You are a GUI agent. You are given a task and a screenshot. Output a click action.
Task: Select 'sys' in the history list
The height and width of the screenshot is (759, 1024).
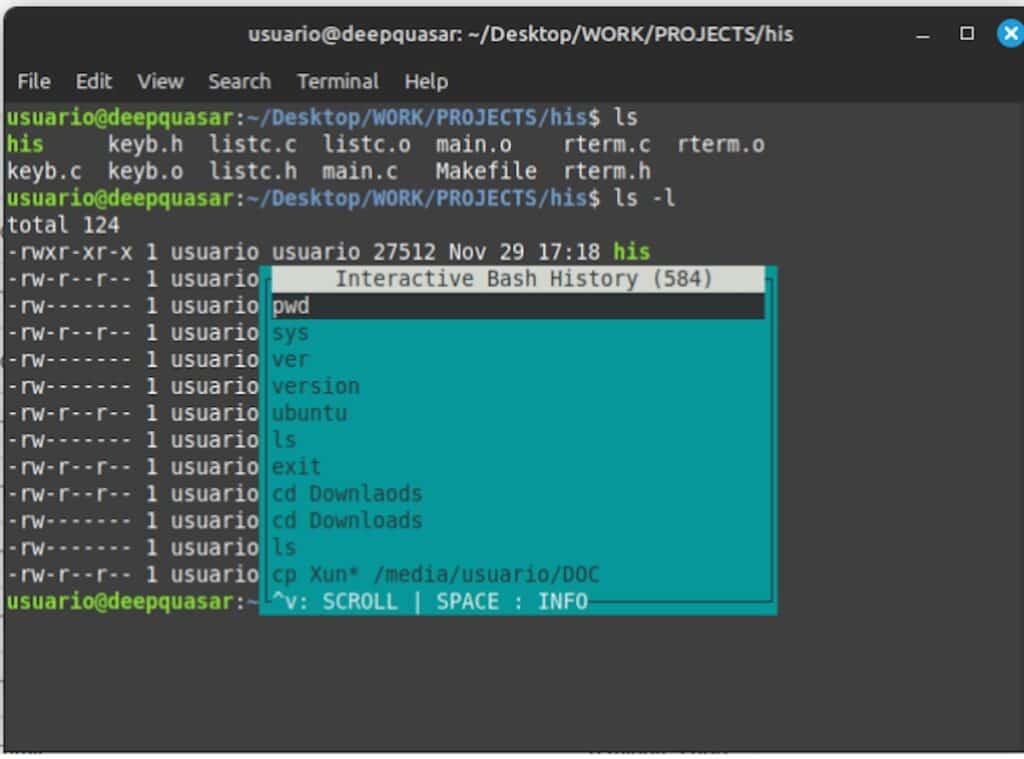[291, 333]
